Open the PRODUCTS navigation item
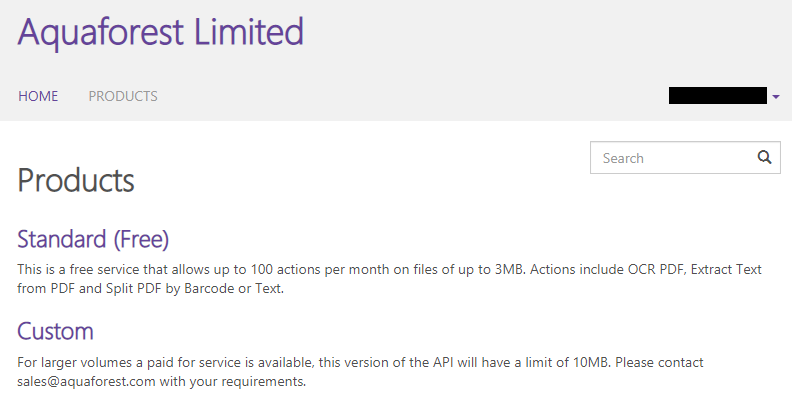792x409 pixels. tap(123, 96)
